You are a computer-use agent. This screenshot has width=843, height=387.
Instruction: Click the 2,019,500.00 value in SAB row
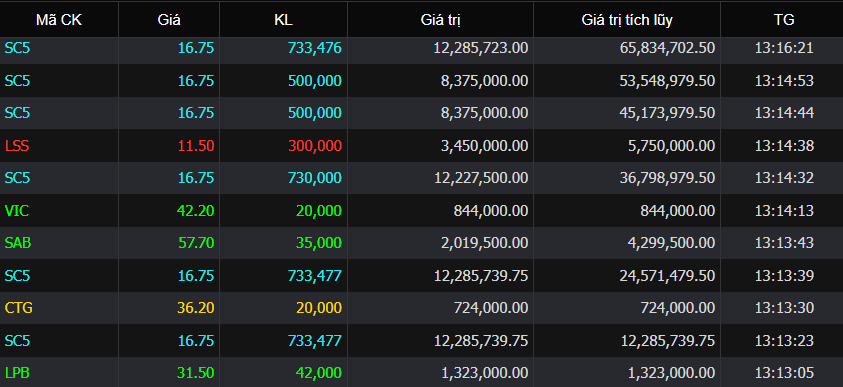click(481, 243)
